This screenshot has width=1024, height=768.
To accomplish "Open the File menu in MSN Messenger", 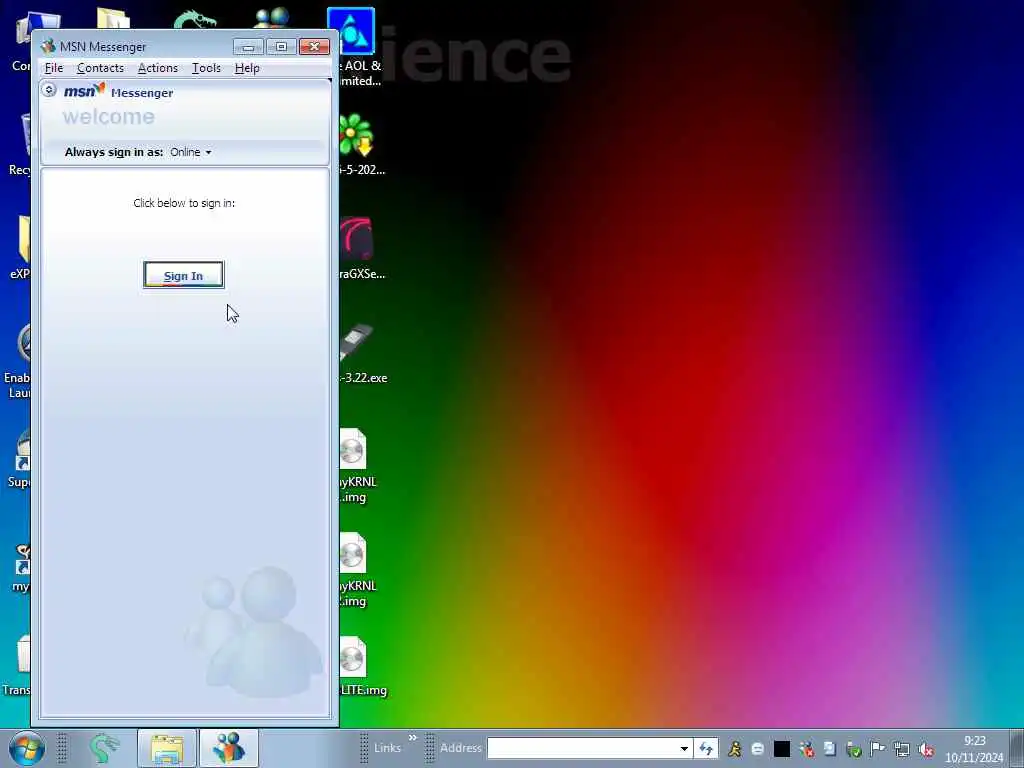I will click(54, 68).
